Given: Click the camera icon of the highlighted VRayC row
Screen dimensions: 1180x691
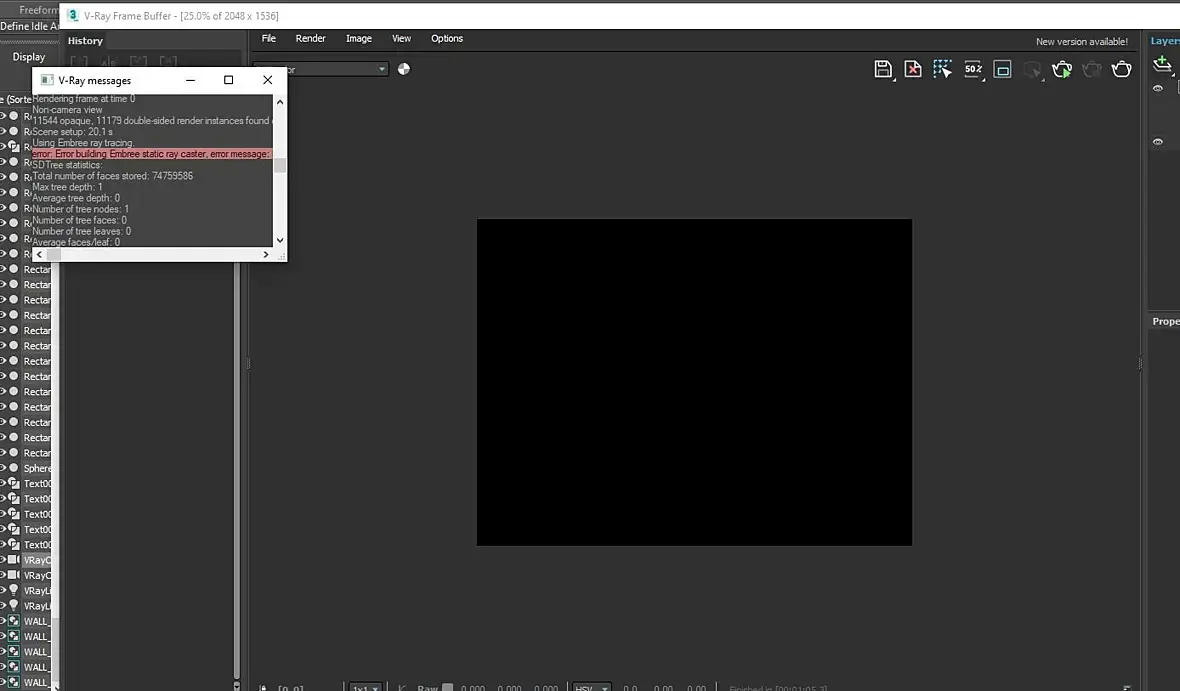Looking at the screenshot, I should pyautogui.click(x=14, y=559).
